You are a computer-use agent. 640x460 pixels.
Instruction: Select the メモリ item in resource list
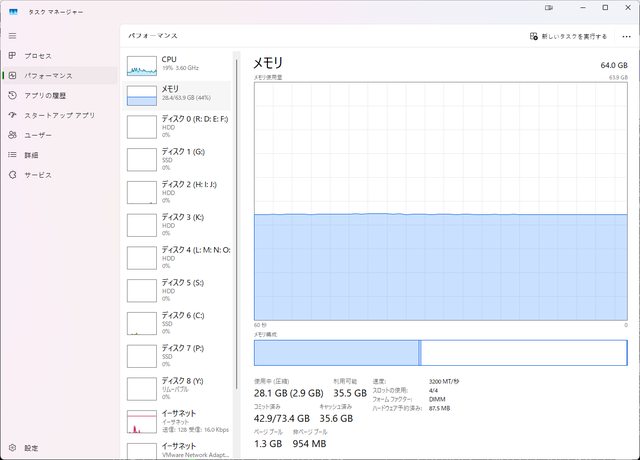click(178, 95)
